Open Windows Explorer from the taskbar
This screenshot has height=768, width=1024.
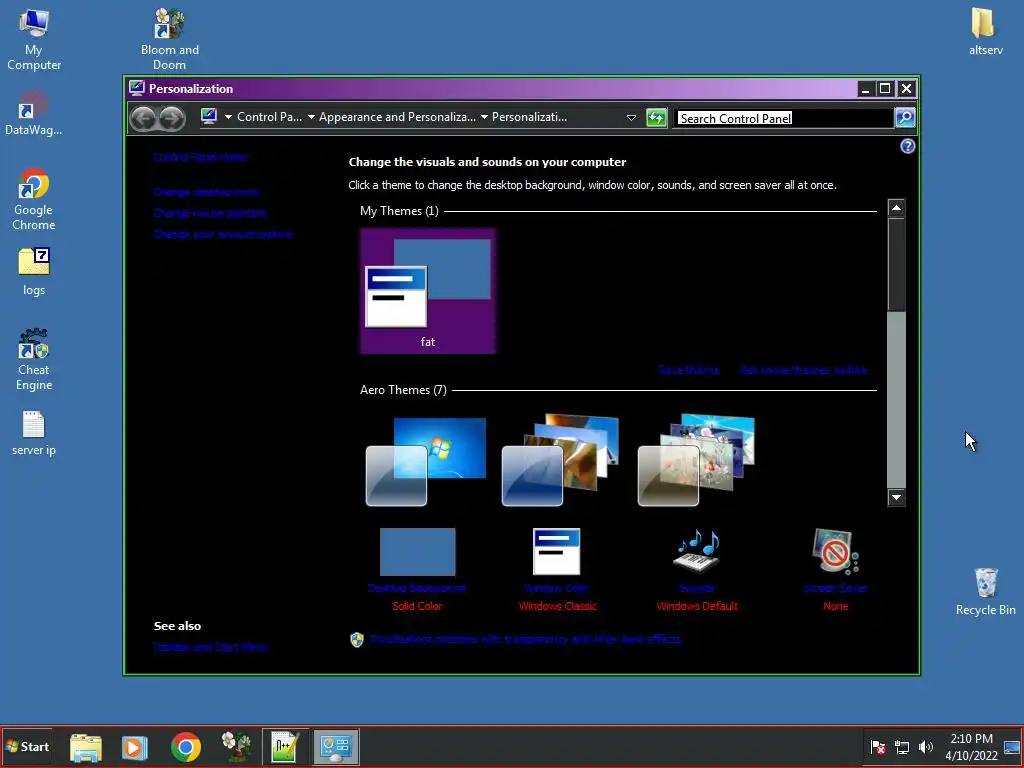click(86, 747)
